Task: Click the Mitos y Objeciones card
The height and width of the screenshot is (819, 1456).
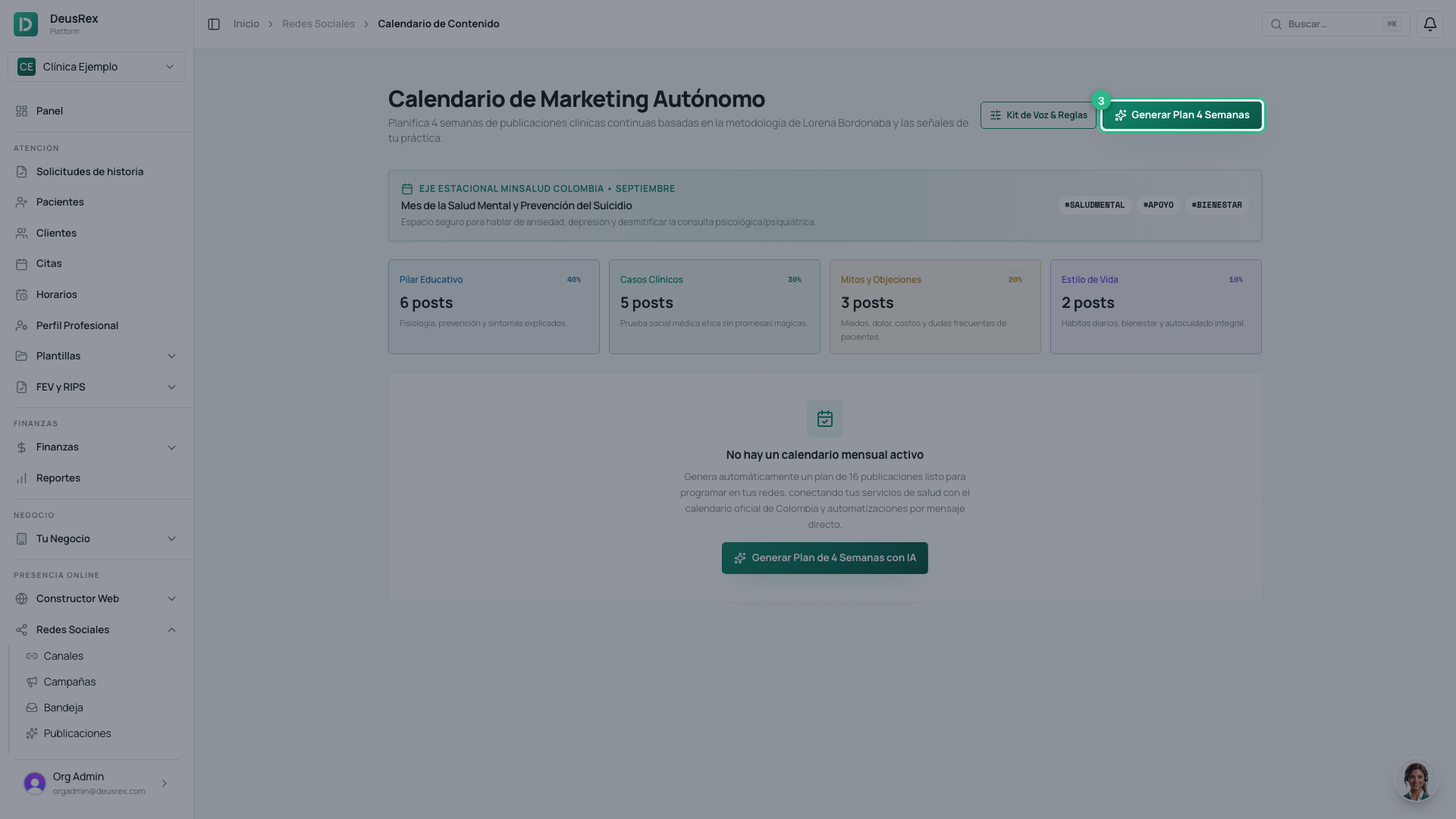Action: point(935,306)
